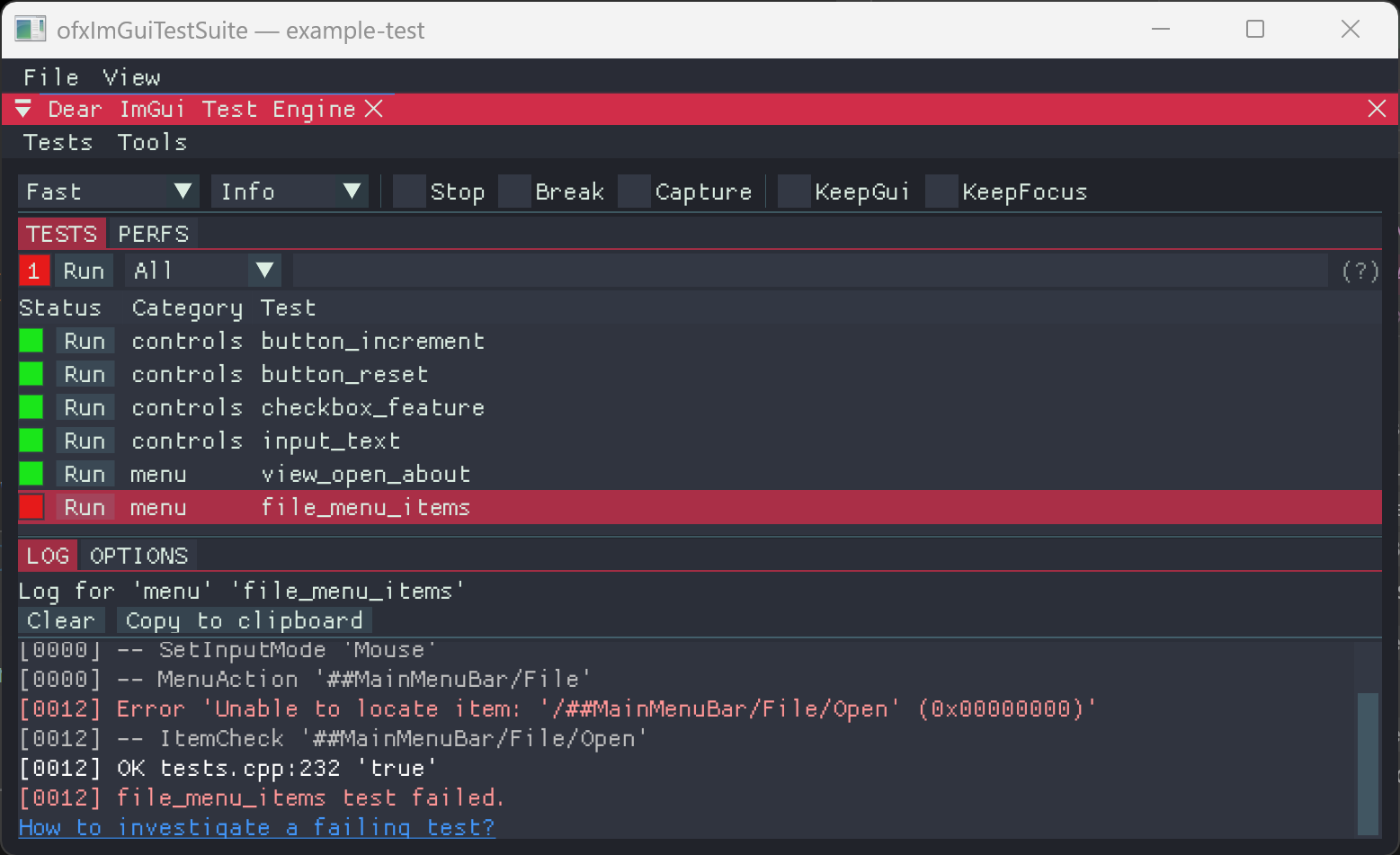1400x855 pixels.
Task: Close the red title bar panel
Action: click(x=1377, y=109)
